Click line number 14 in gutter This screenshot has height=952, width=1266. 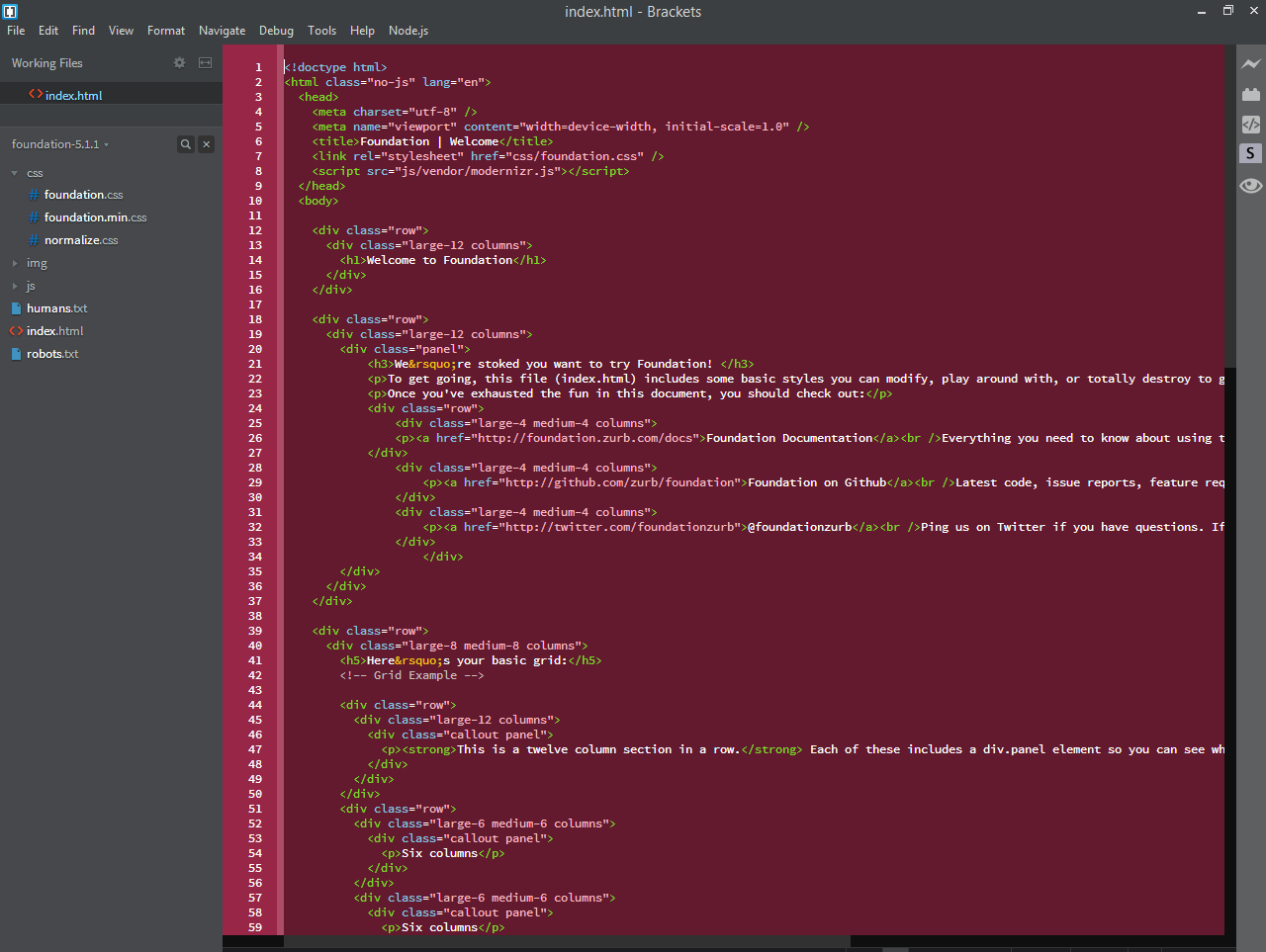(255, 260)
